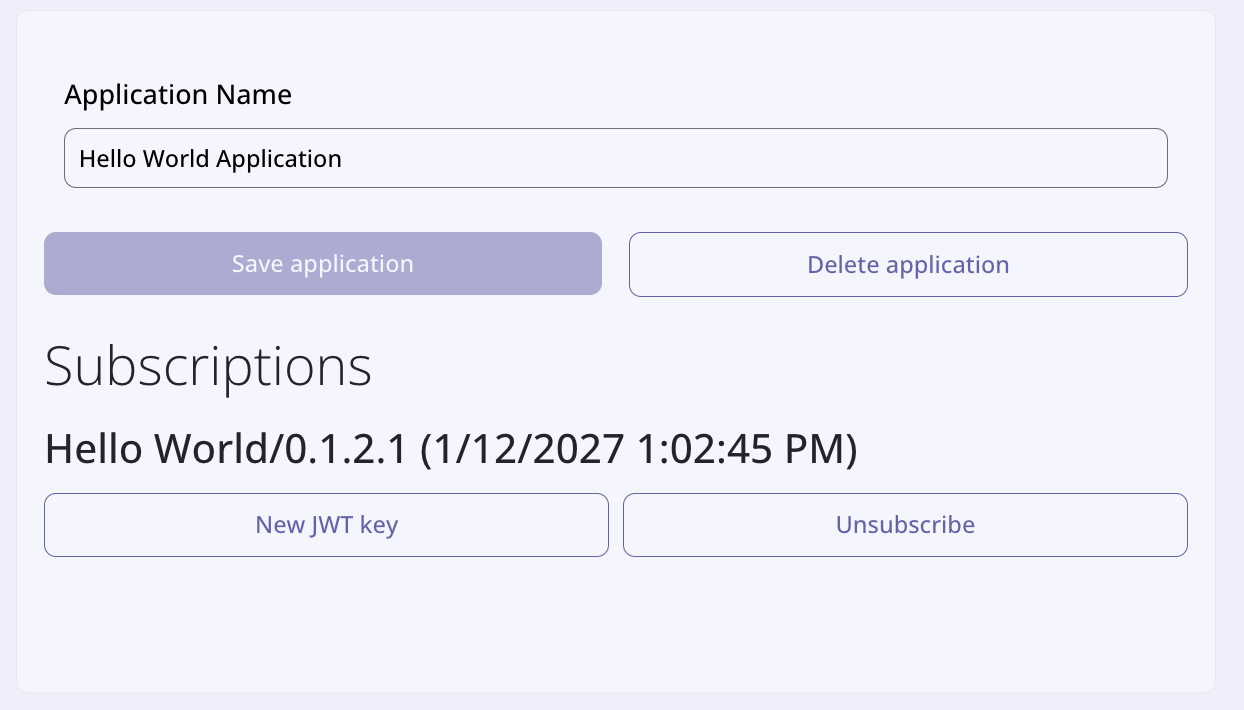1244x710 pixels.
Task: Click the Delete application outlined button
Action: [x=907, y=264]
